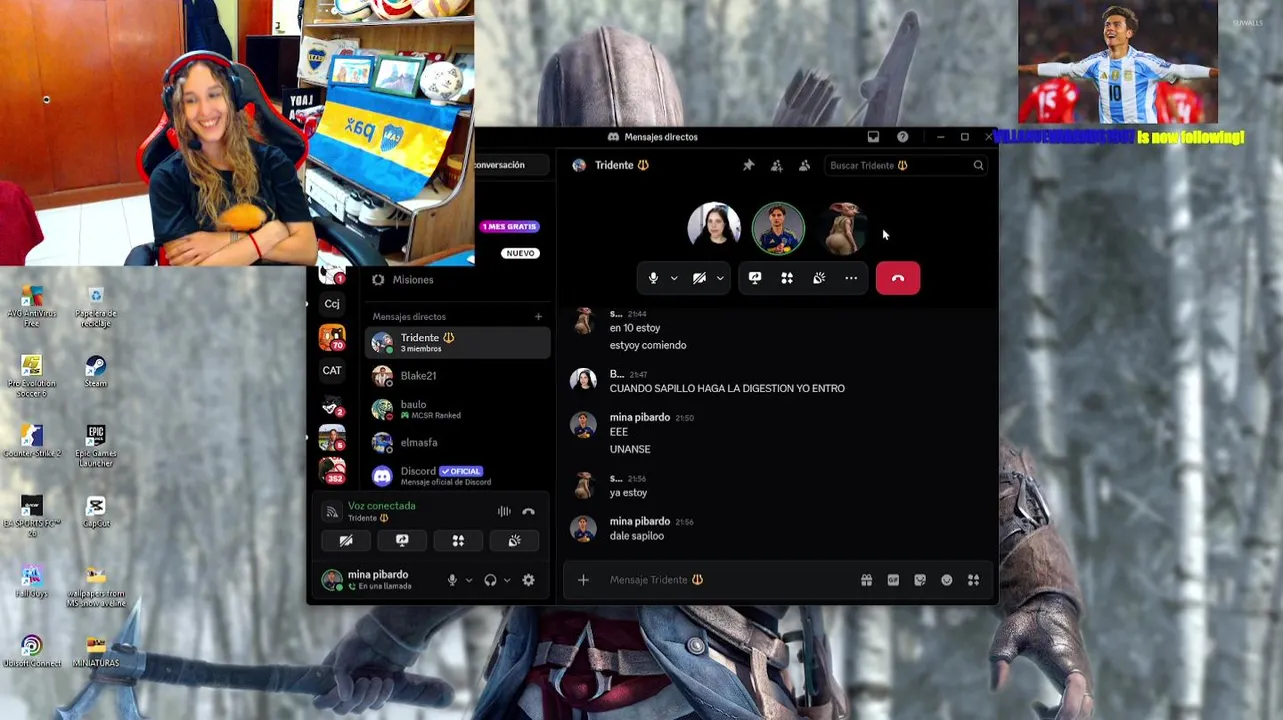Open the soundboard in call controls

[x=819, y=278]
